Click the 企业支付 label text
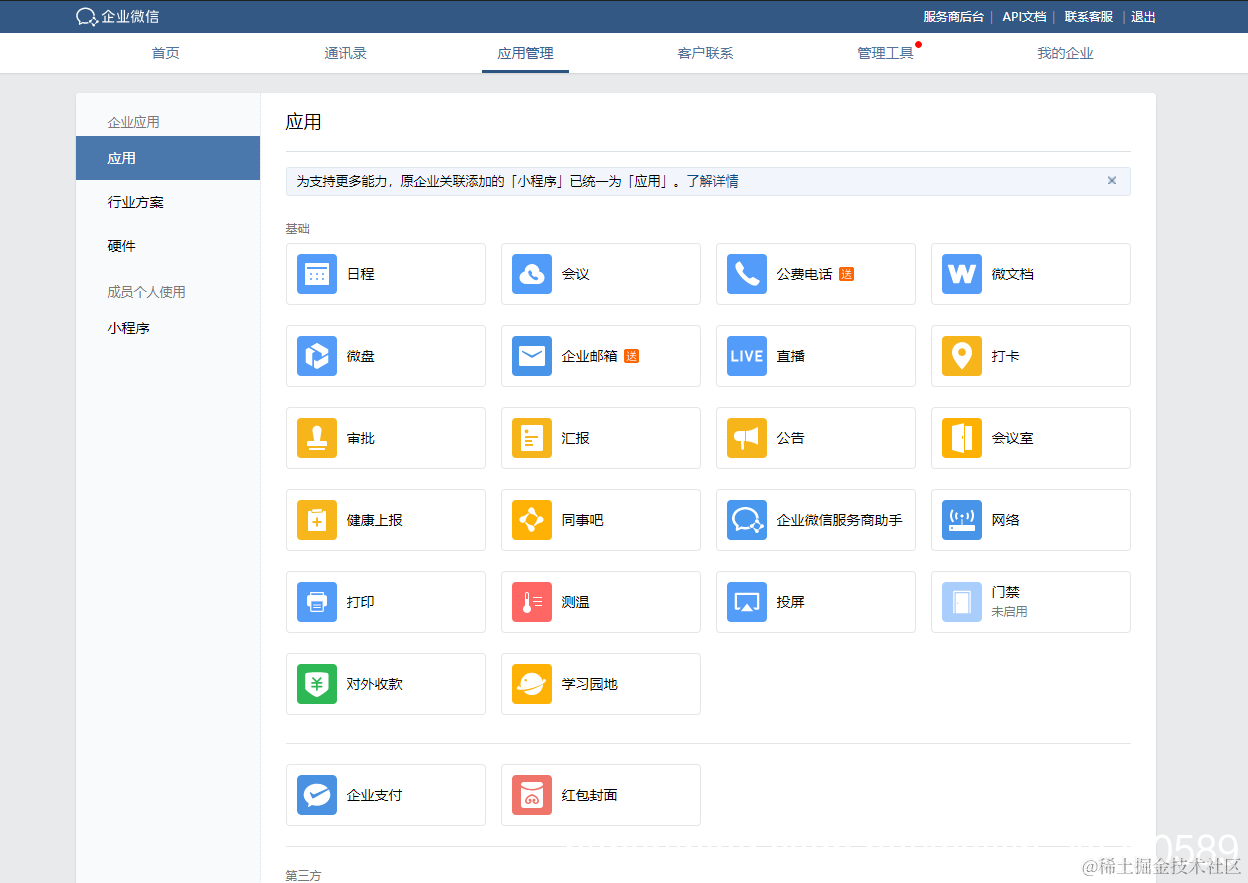The height and width of the screenshot is (883, 1248). (x=375, y=795)
